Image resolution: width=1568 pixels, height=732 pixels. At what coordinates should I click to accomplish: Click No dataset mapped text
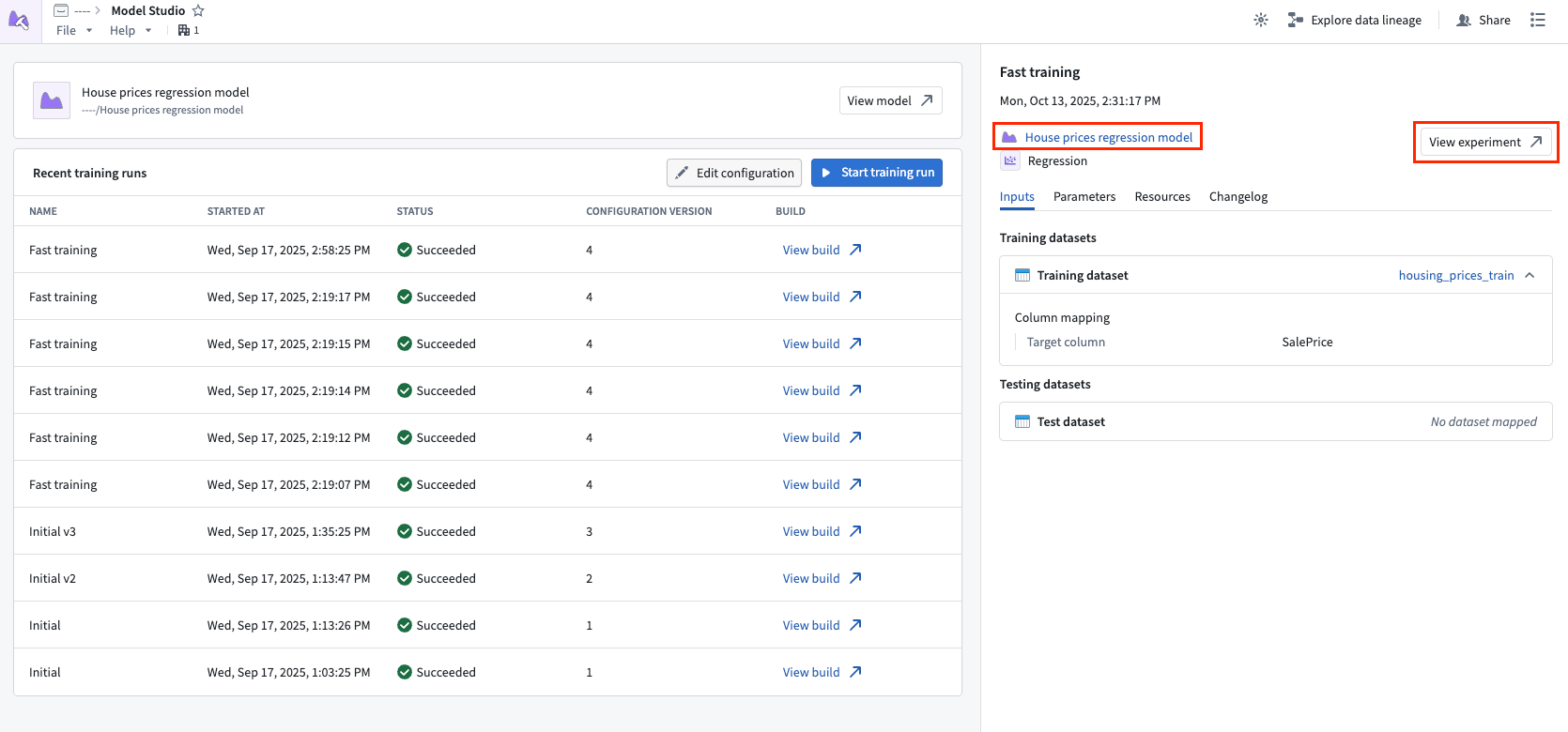1483,421
